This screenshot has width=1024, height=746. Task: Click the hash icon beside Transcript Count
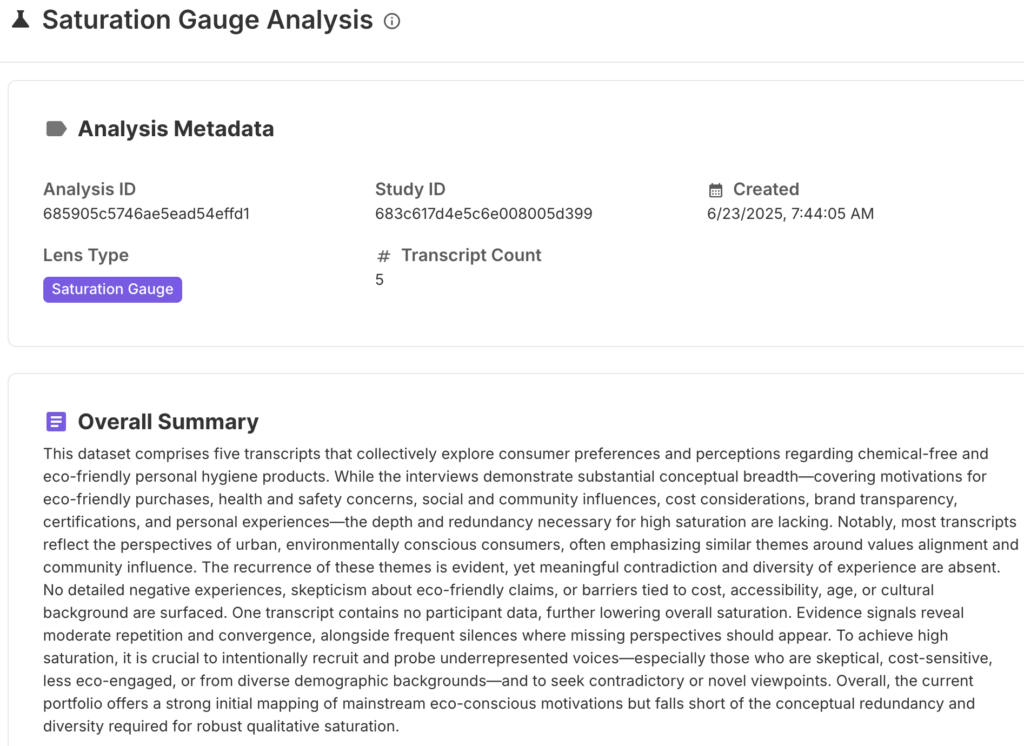coord(383,256)
